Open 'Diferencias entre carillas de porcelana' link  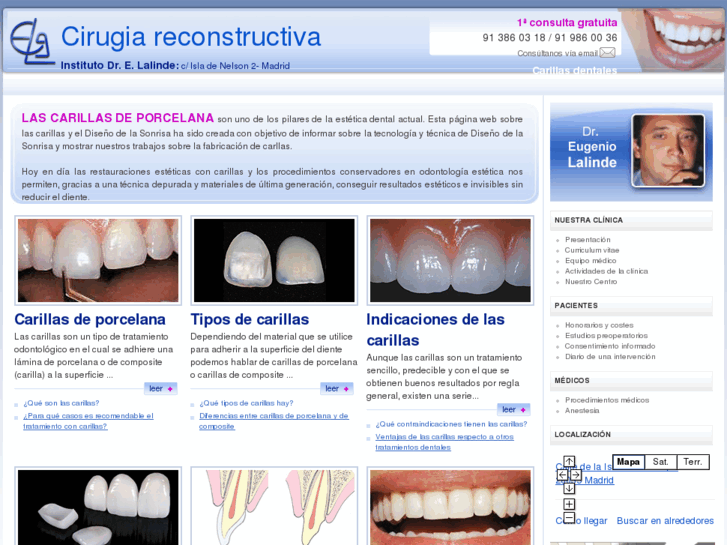[x=274, y=421]
